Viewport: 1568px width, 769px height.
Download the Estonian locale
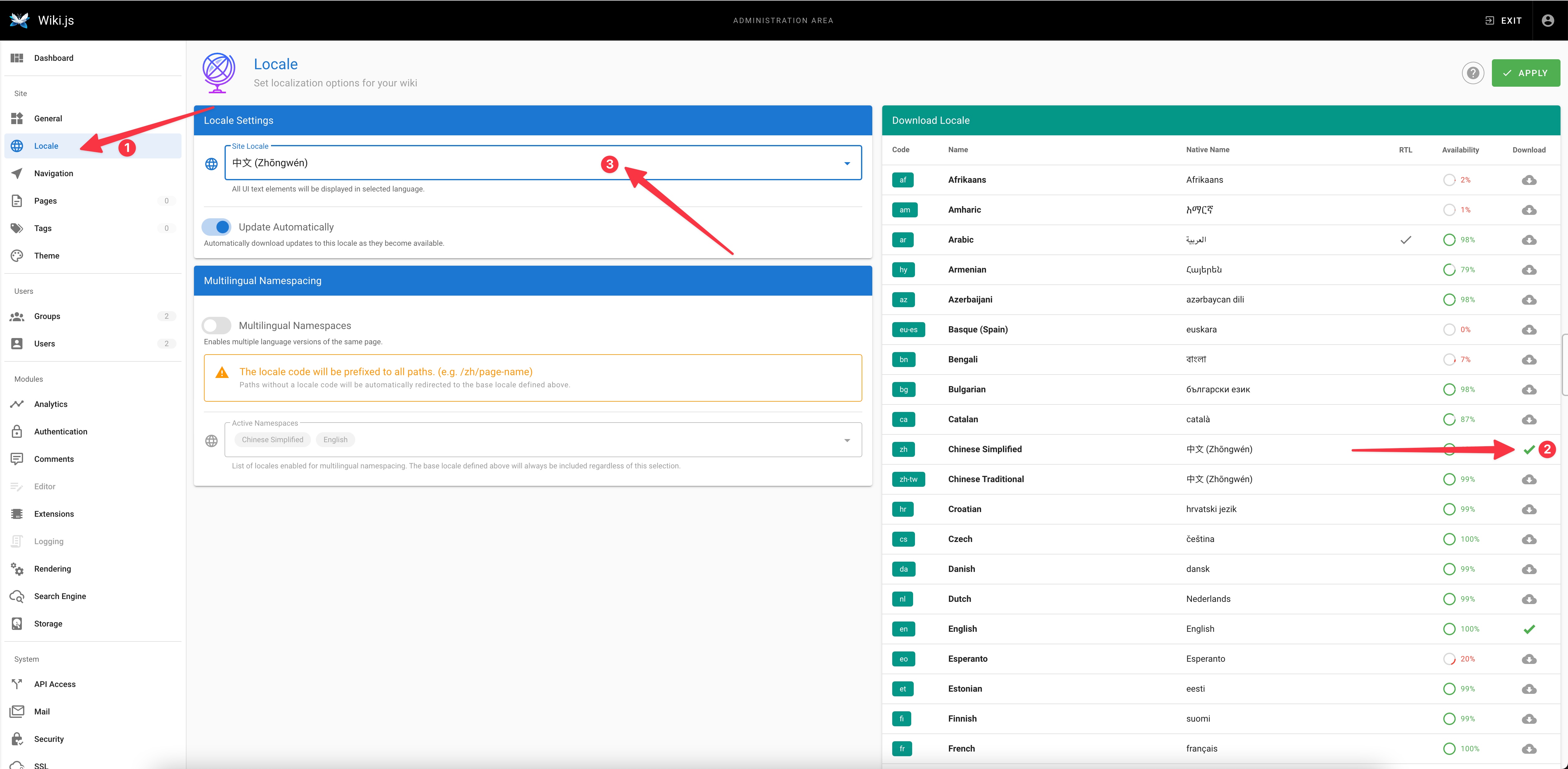click(x=1529, y=689)
